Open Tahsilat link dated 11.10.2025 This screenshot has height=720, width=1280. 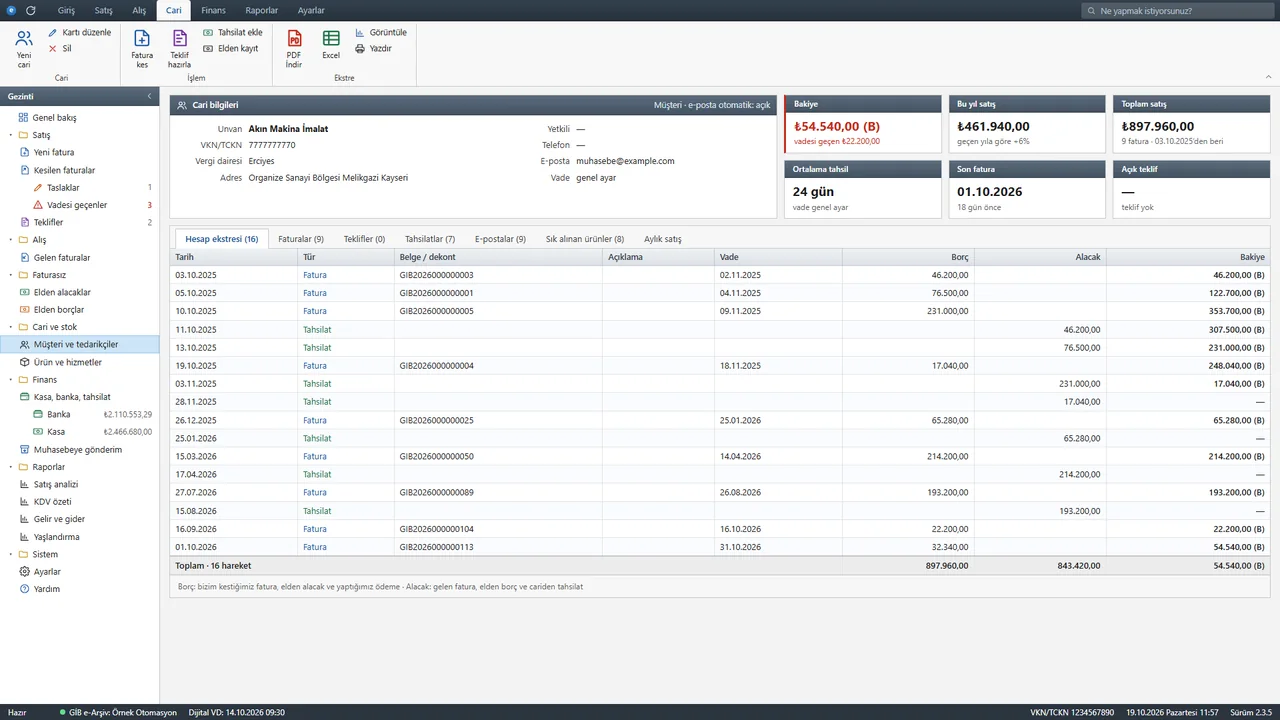point(317,329)
